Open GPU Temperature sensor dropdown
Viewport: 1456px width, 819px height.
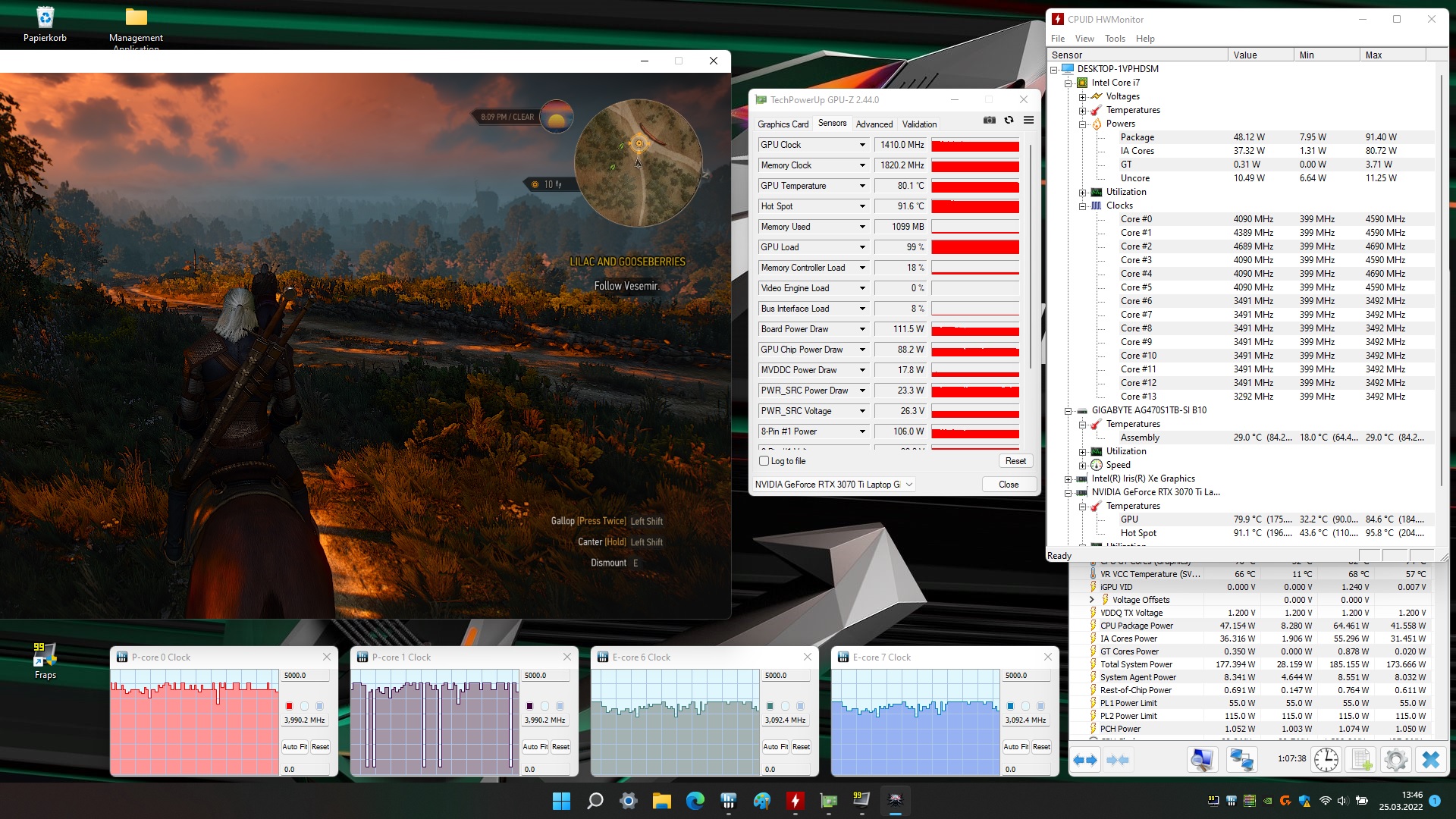coord(862,186)
